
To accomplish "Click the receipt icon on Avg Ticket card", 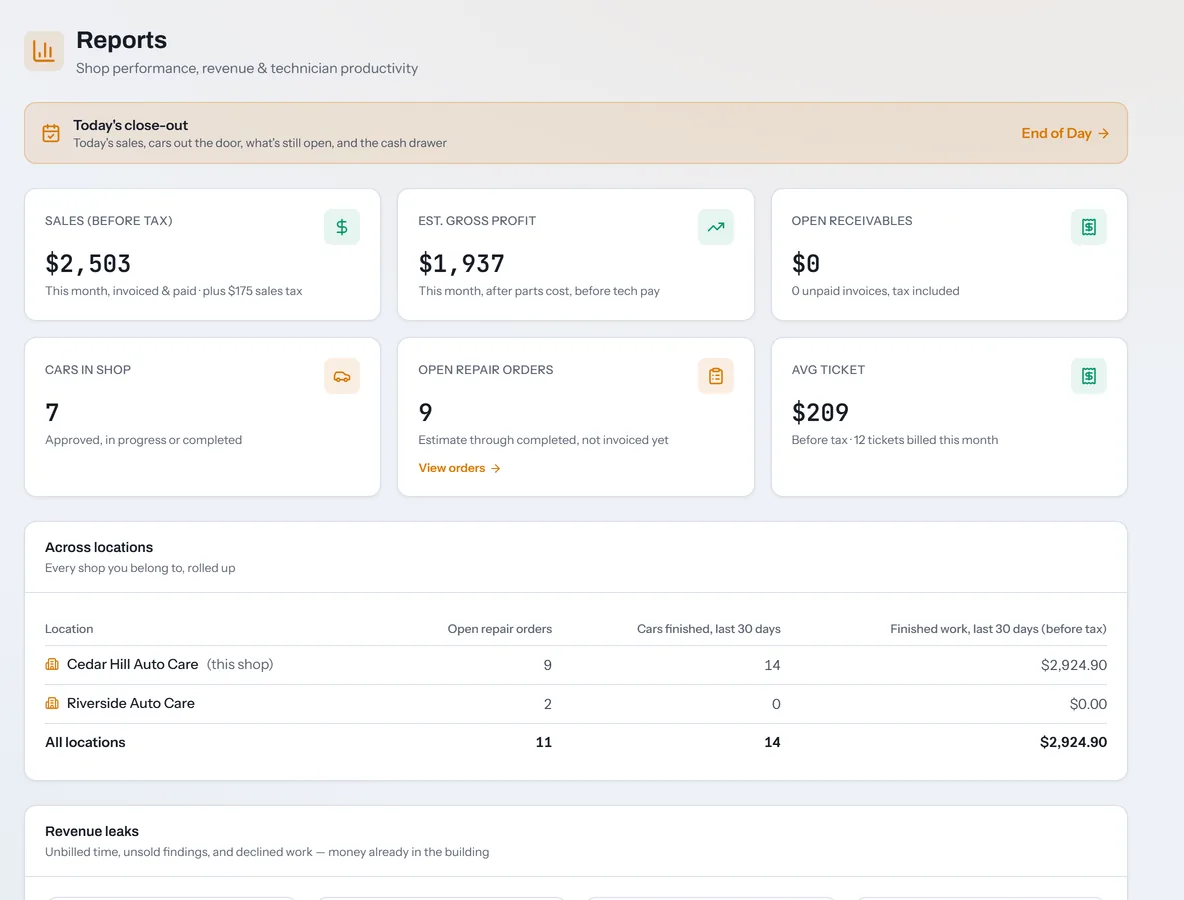I will (x=1089, y=376).
